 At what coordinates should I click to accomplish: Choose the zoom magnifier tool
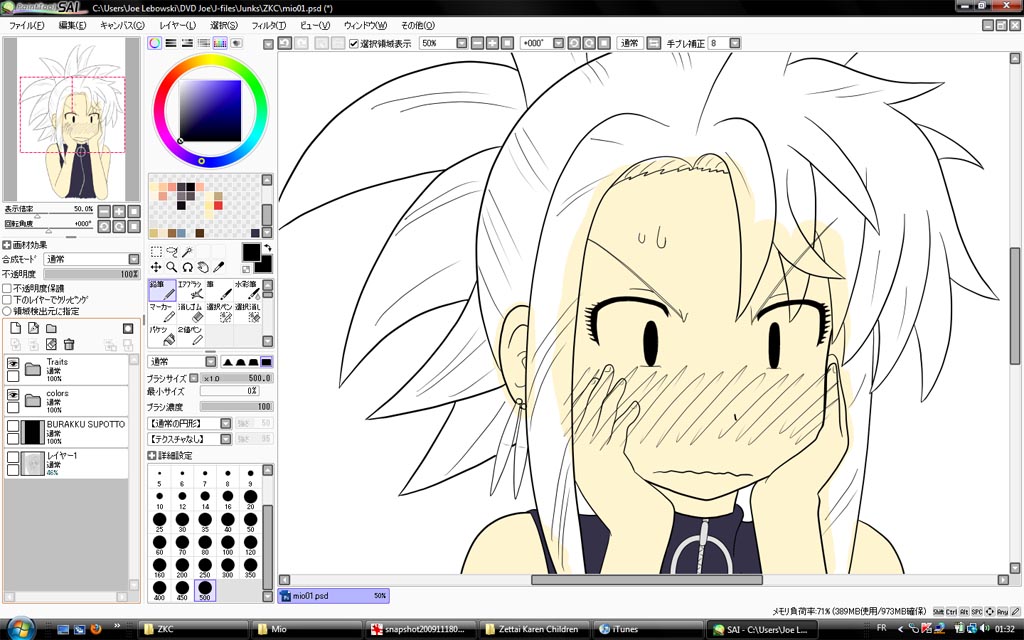coord(172,267)
